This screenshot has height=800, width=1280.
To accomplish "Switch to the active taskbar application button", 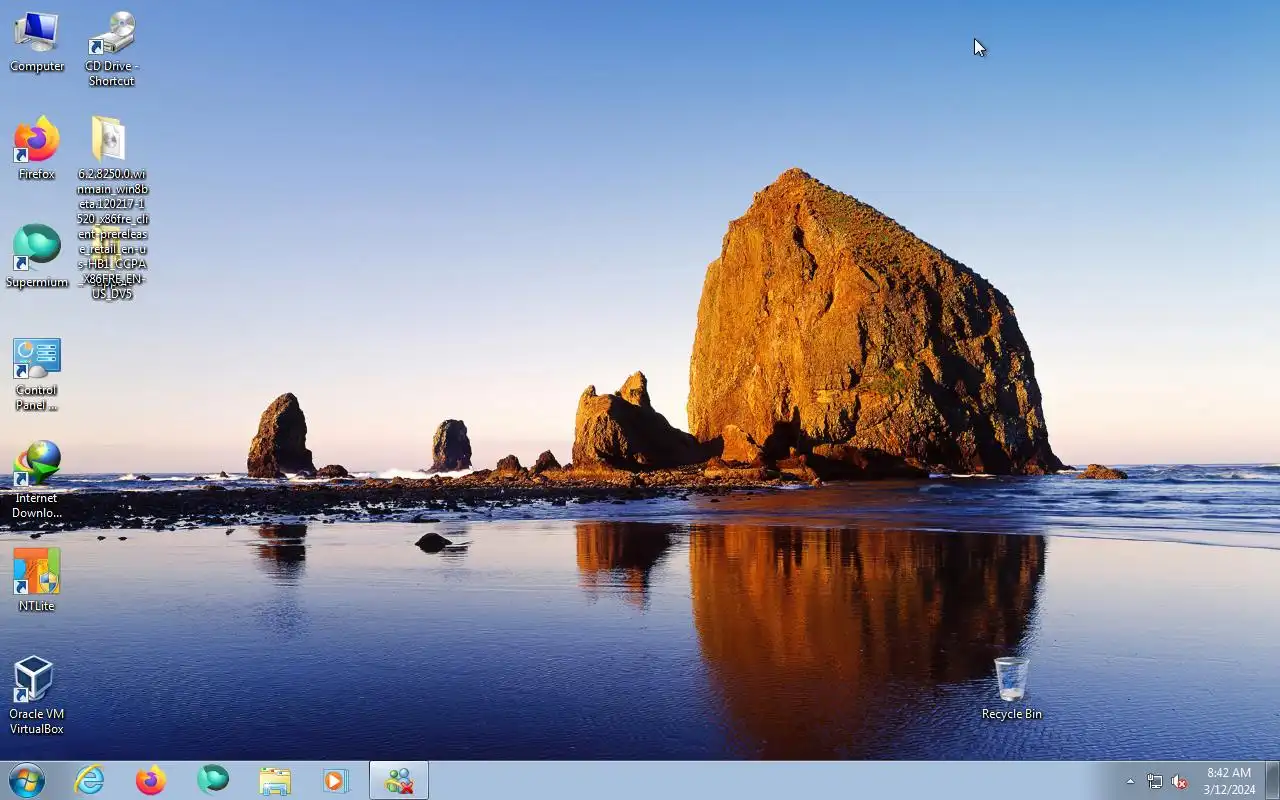I will point(399,780).
